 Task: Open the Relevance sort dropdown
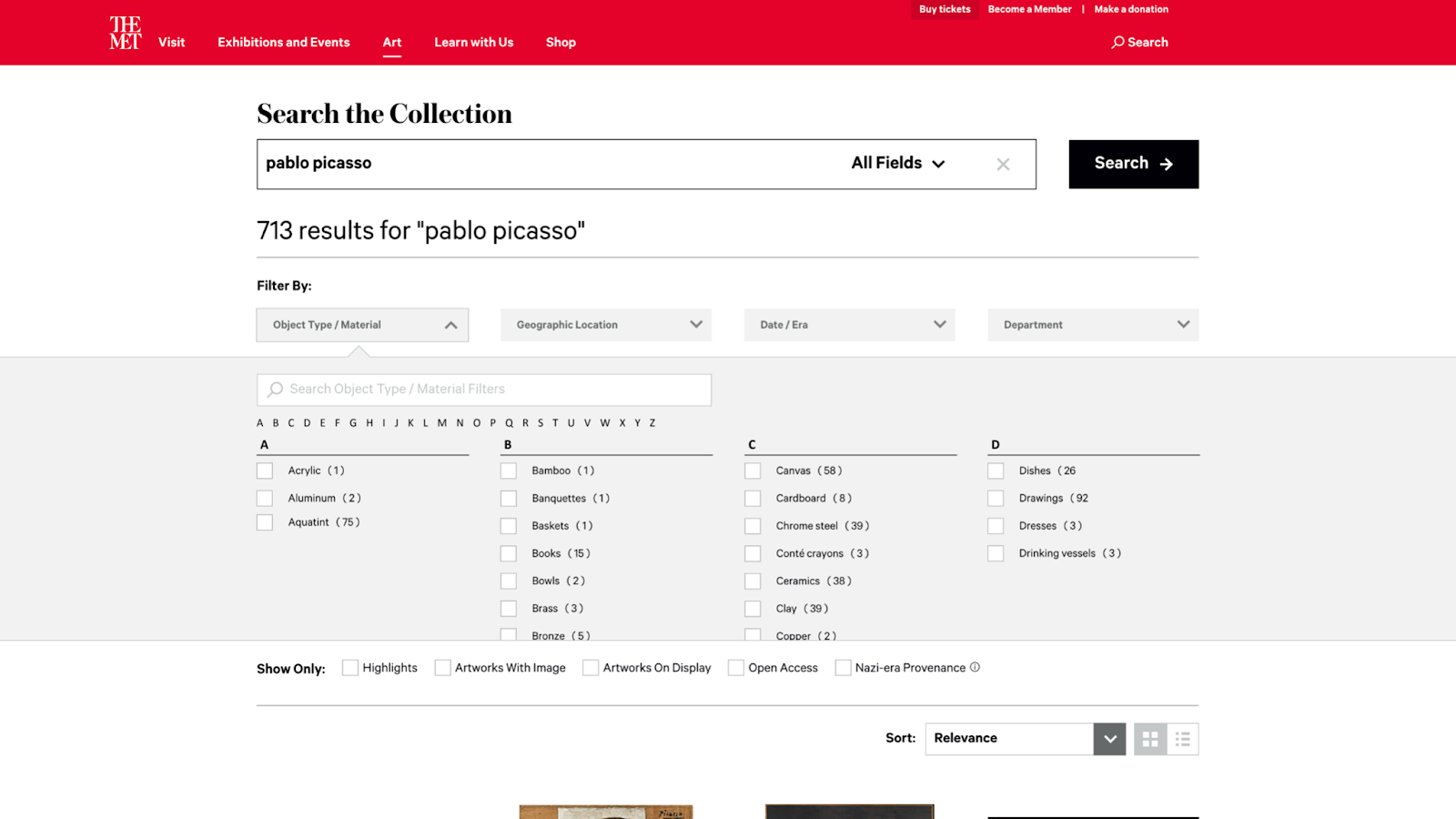pos(1026,739)
